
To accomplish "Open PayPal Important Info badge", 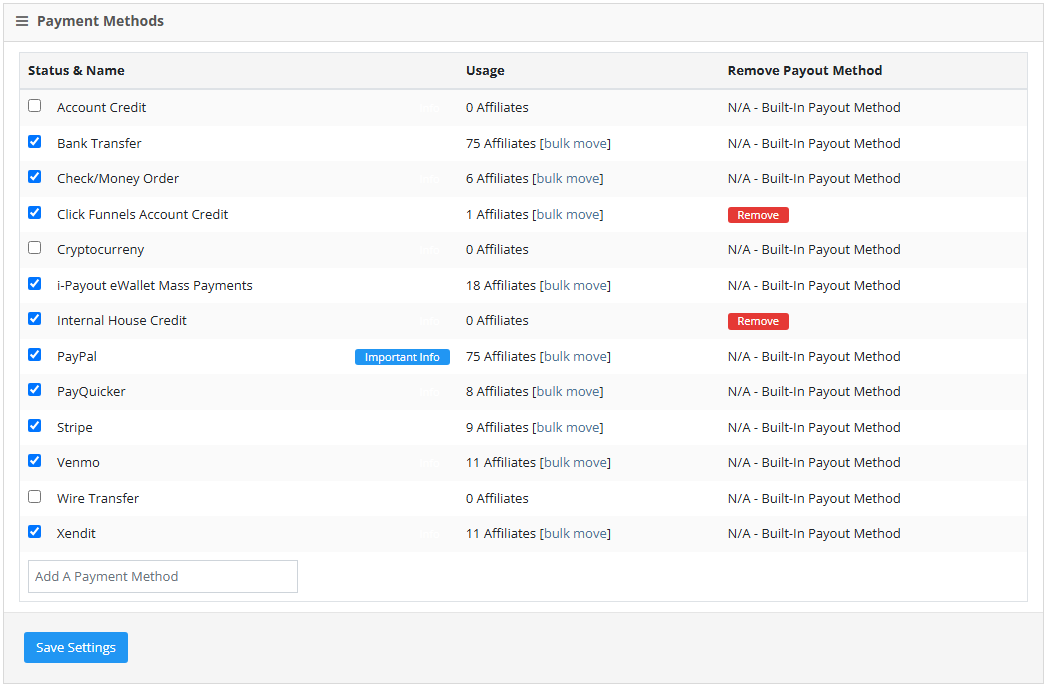I will tap(402, 357).
